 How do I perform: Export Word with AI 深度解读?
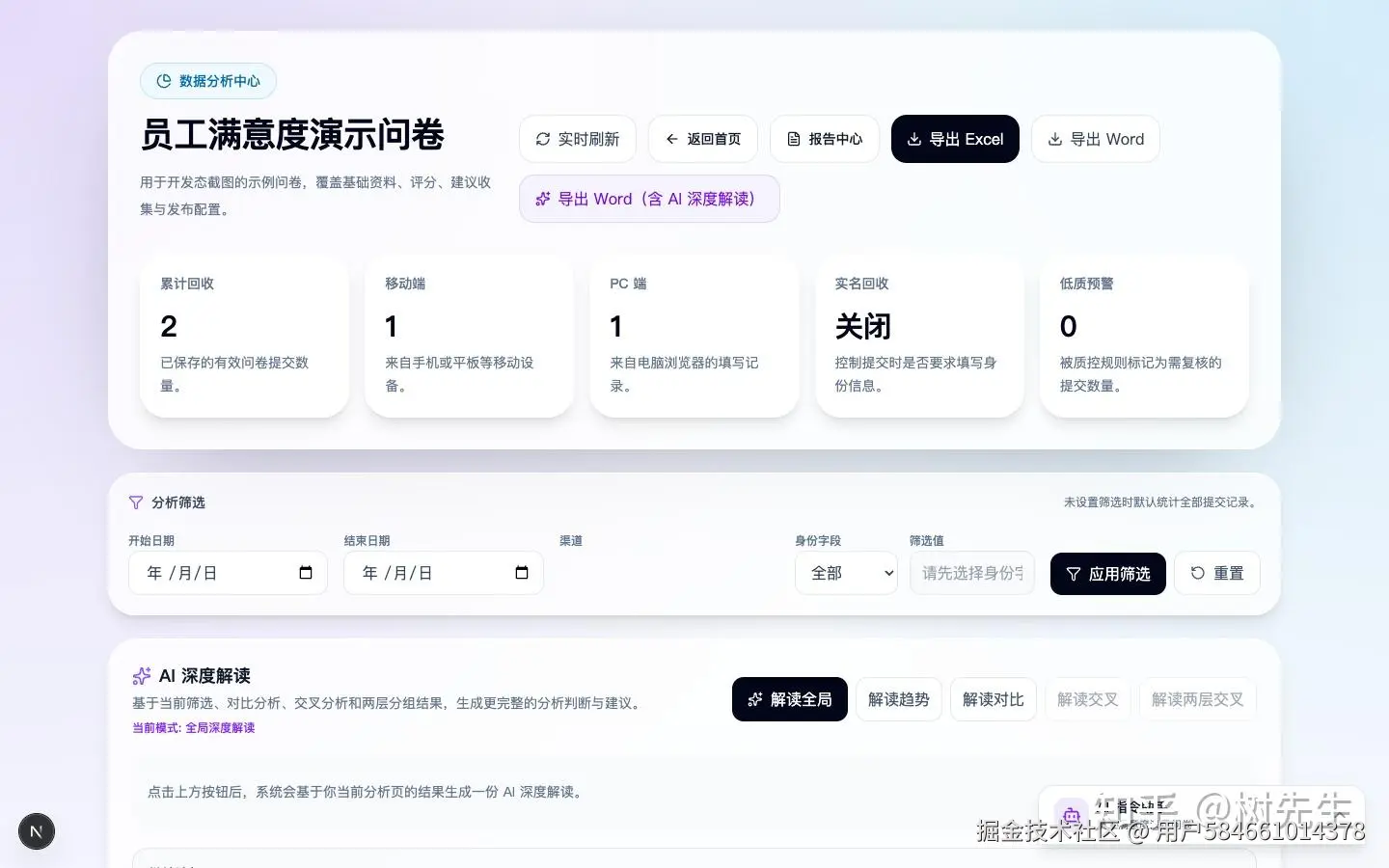point(649,199)
